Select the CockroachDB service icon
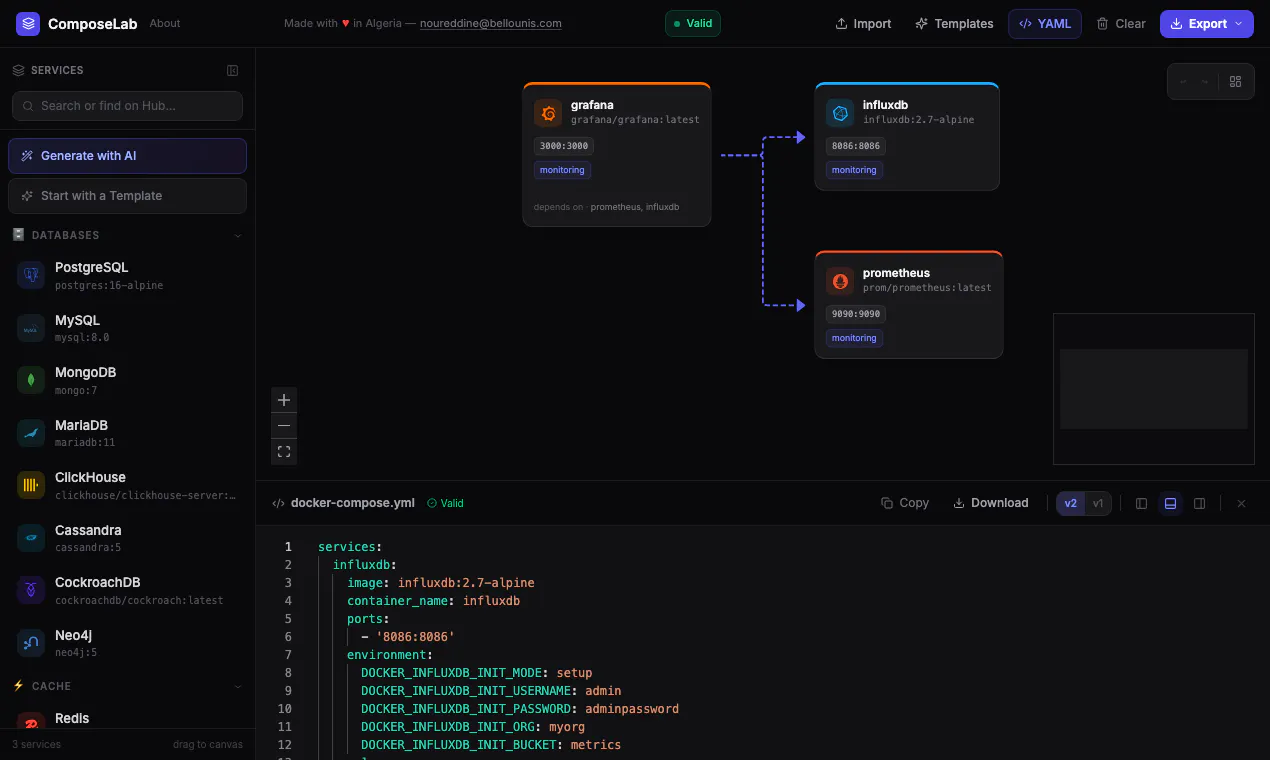 point(31,590)
